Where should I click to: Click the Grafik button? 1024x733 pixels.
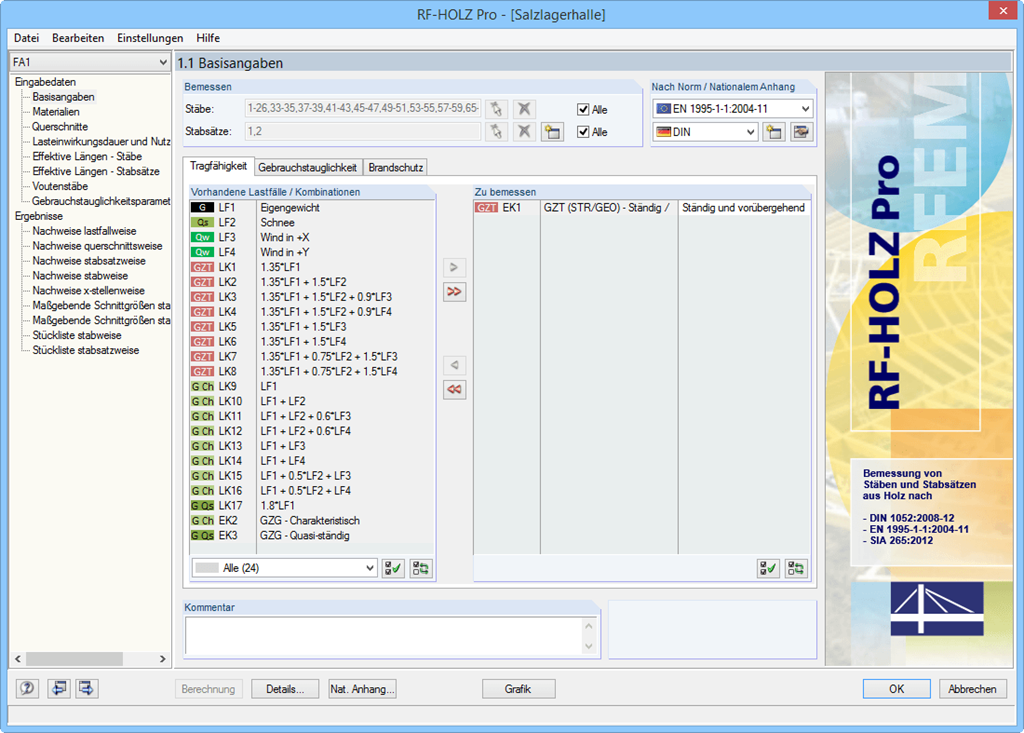coord(519,689)
